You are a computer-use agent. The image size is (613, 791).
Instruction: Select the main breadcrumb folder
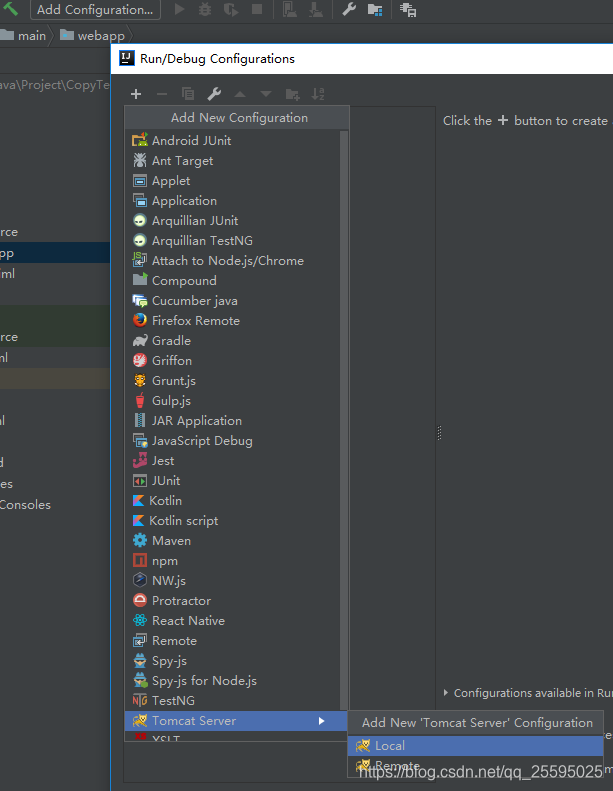coord(23,35)
